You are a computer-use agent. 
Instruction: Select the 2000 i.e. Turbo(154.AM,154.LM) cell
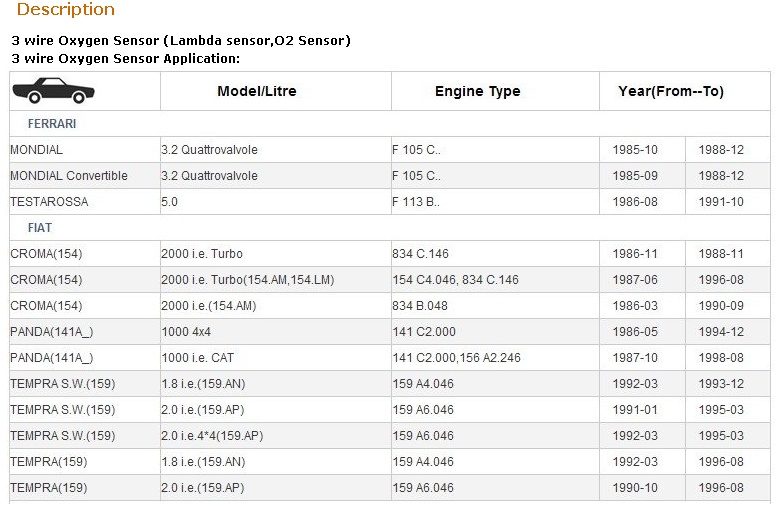coord(247,280)
